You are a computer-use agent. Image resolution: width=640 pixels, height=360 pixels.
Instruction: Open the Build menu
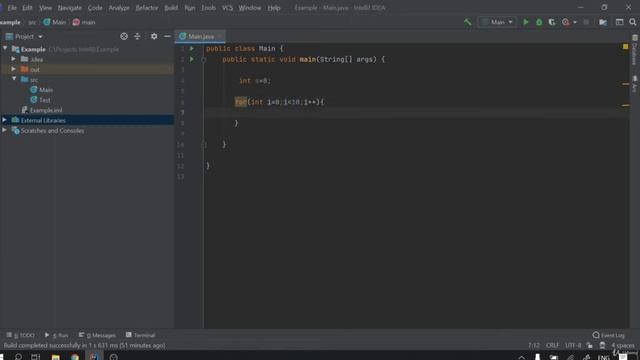coord(171,8)
